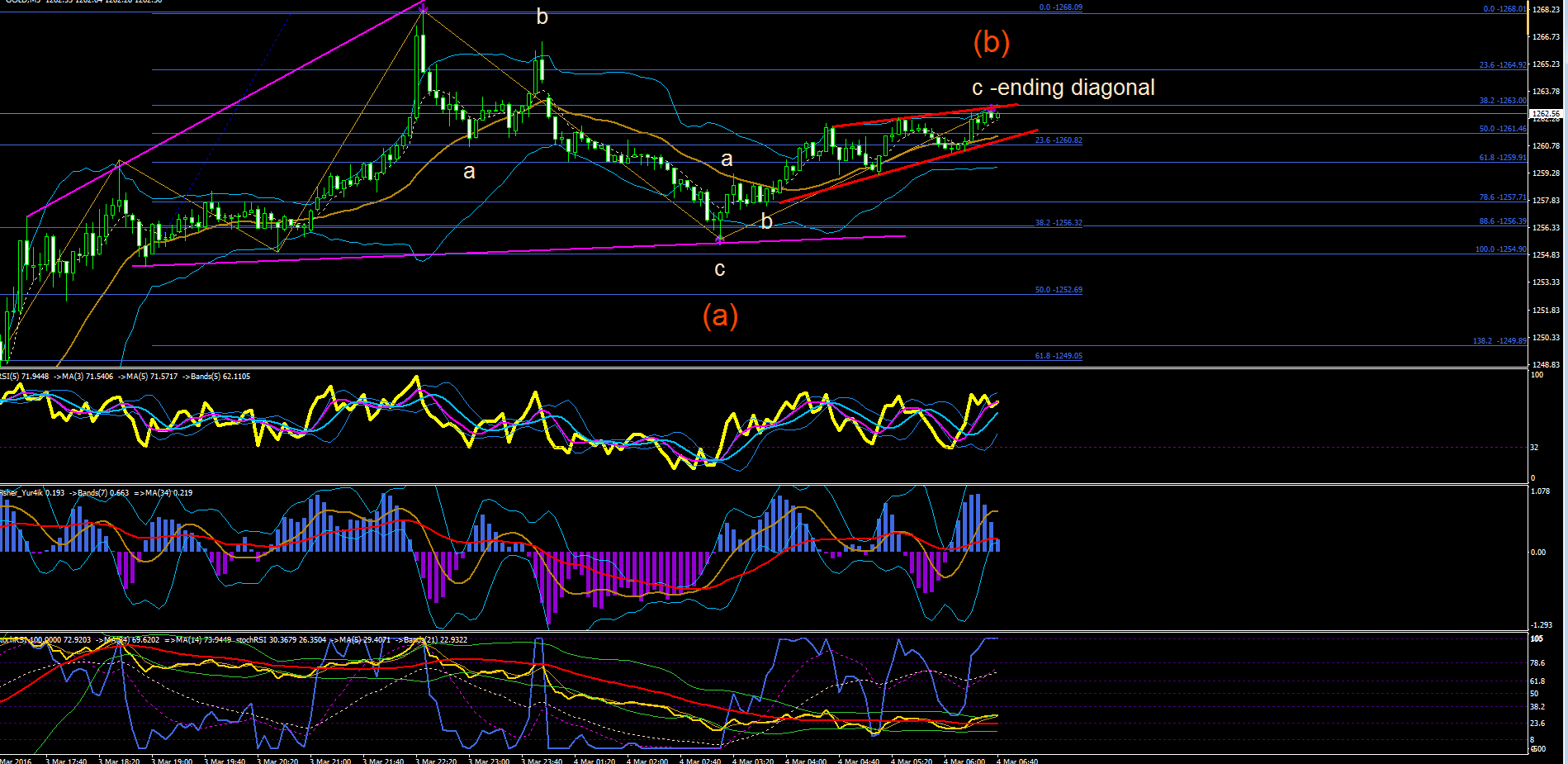The width and height of the screenshot is (1568, 764).
Task: Click the 4 Mar 02:40 time label
Action: (x=700, y=761)
